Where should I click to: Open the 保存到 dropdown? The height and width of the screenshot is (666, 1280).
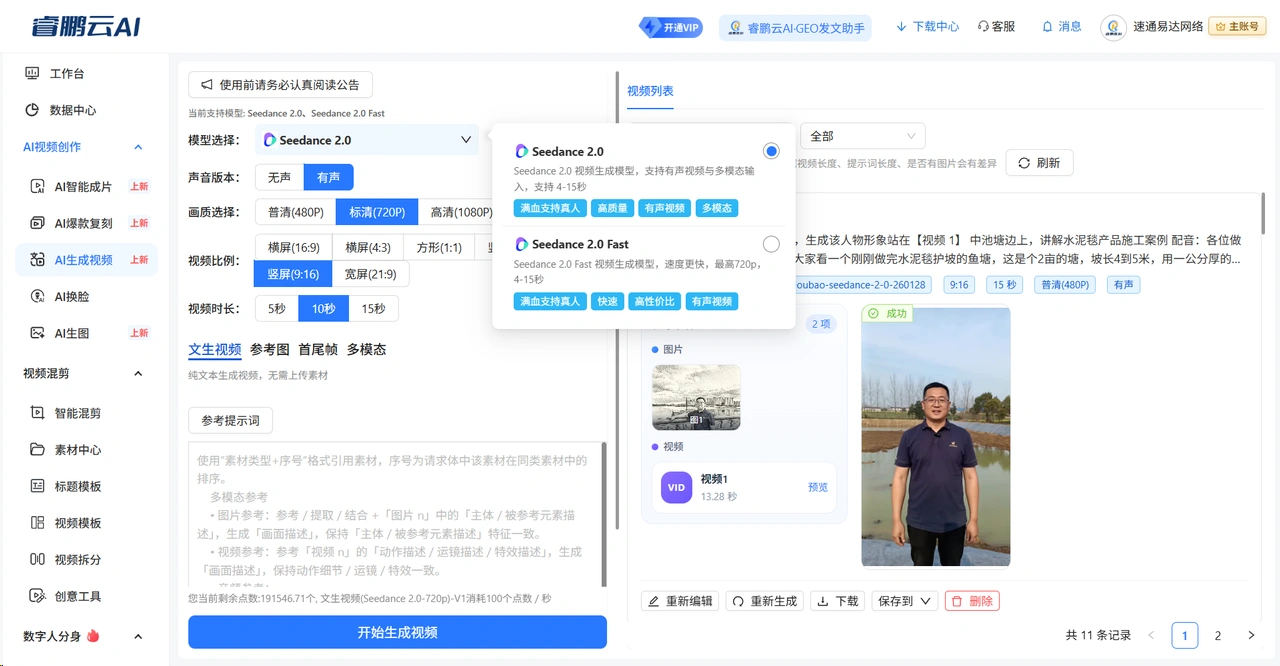pyautogui.click(x=905, y=601)
